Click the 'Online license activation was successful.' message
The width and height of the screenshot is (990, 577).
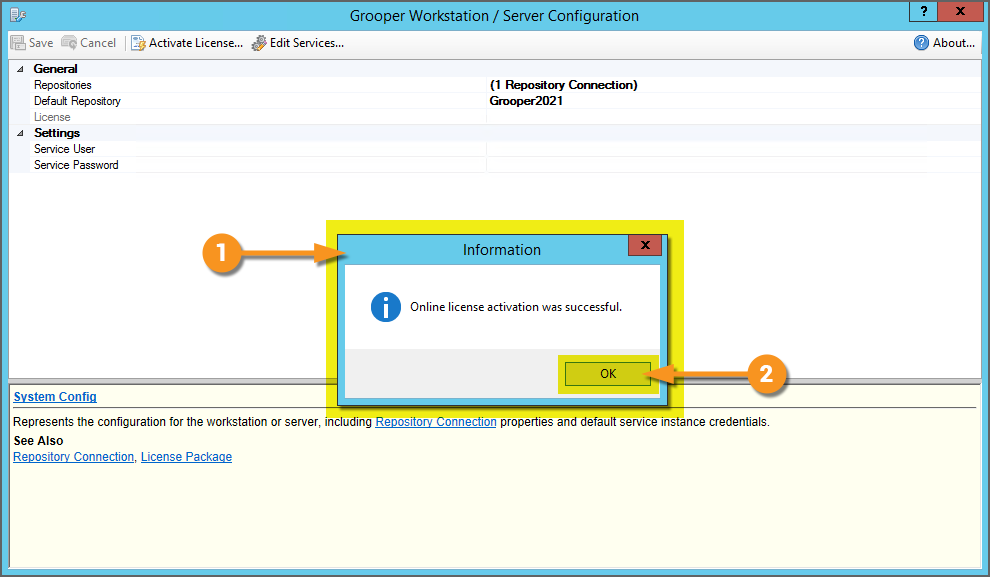(x=516, y=307)
